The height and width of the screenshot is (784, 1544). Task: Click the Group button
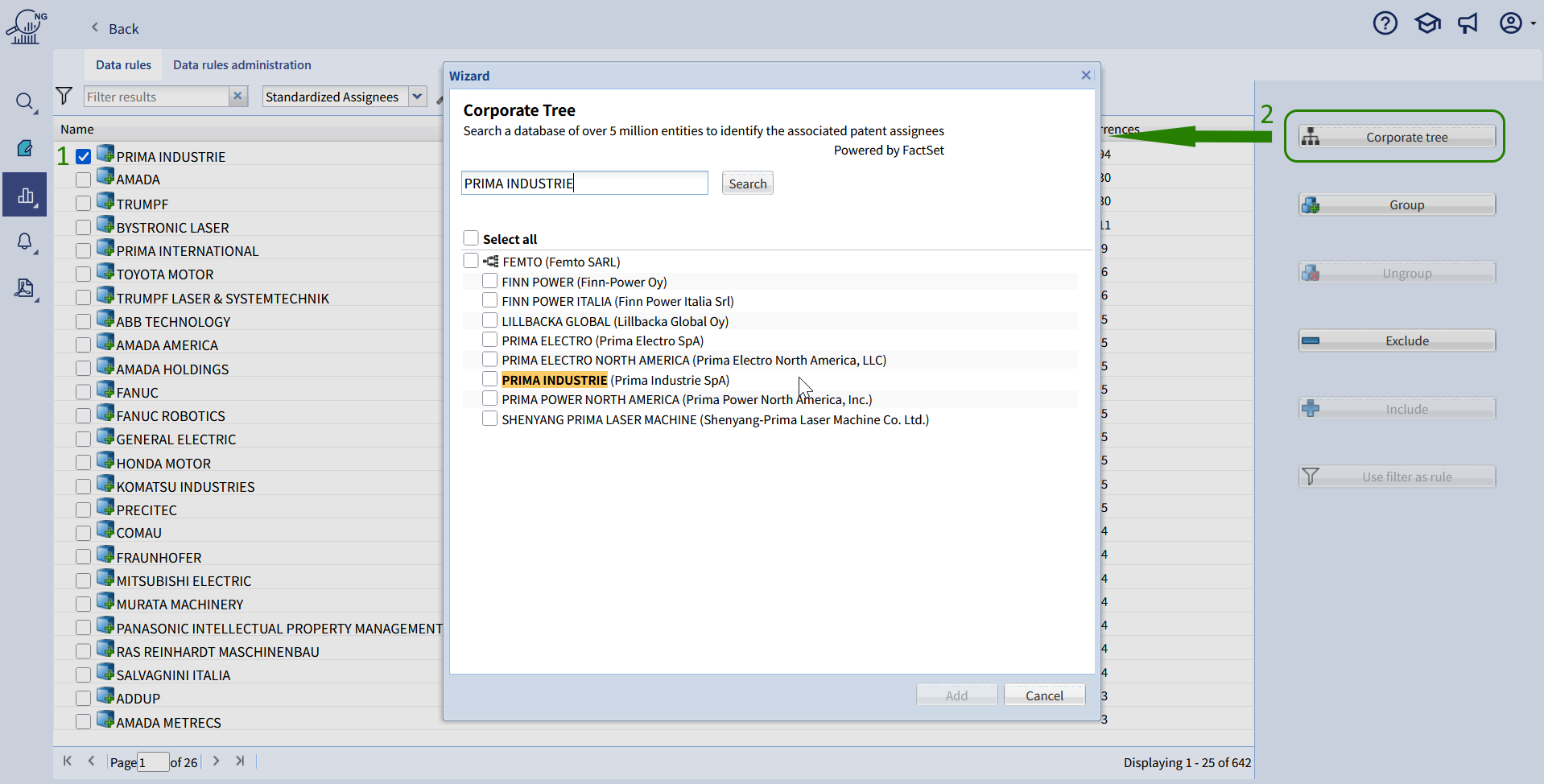(x=1397, y=204)
